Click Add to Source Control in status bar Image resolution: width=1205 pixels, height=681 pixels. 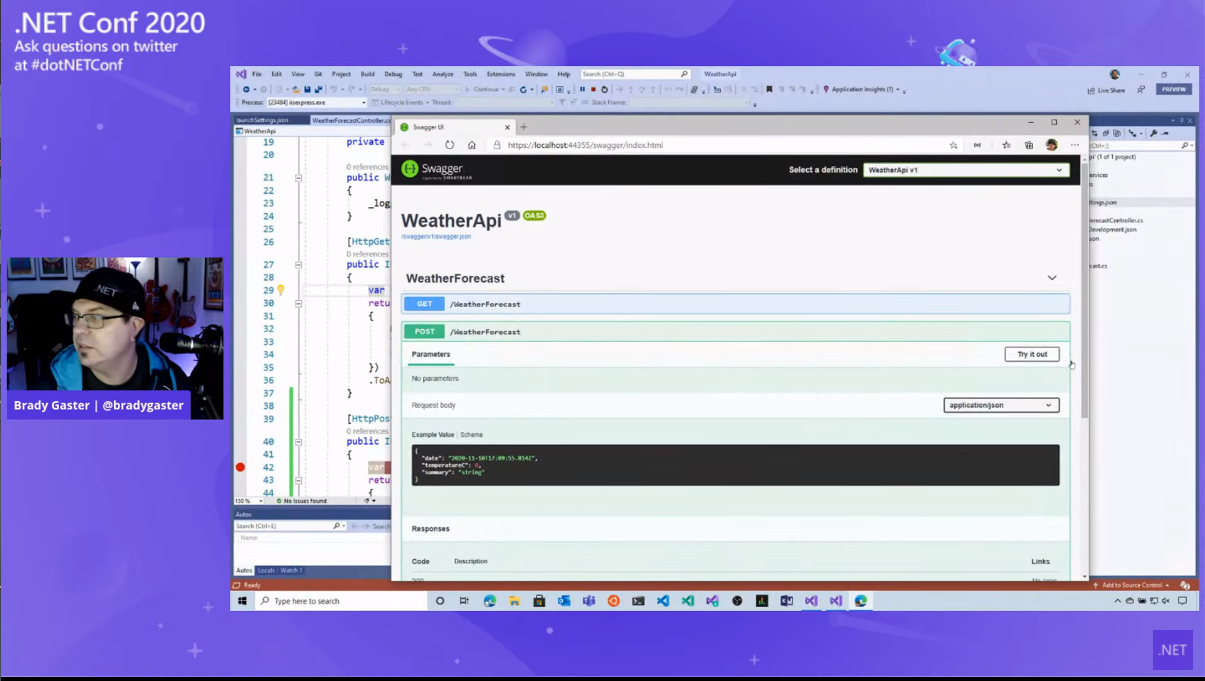click(1132, 585)
